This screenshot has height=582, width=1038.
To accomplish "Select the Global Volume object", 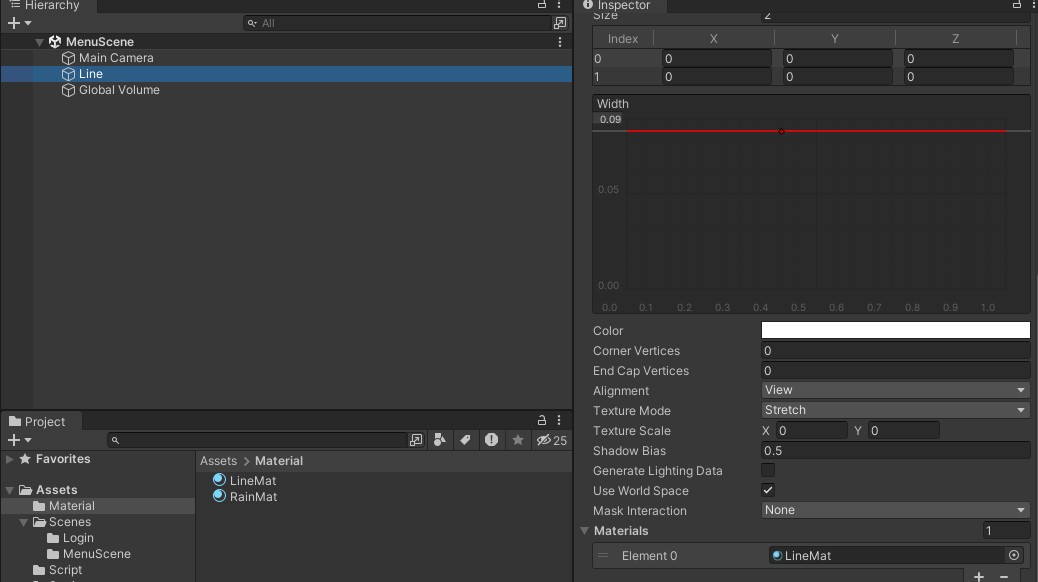I will (119, 89).
